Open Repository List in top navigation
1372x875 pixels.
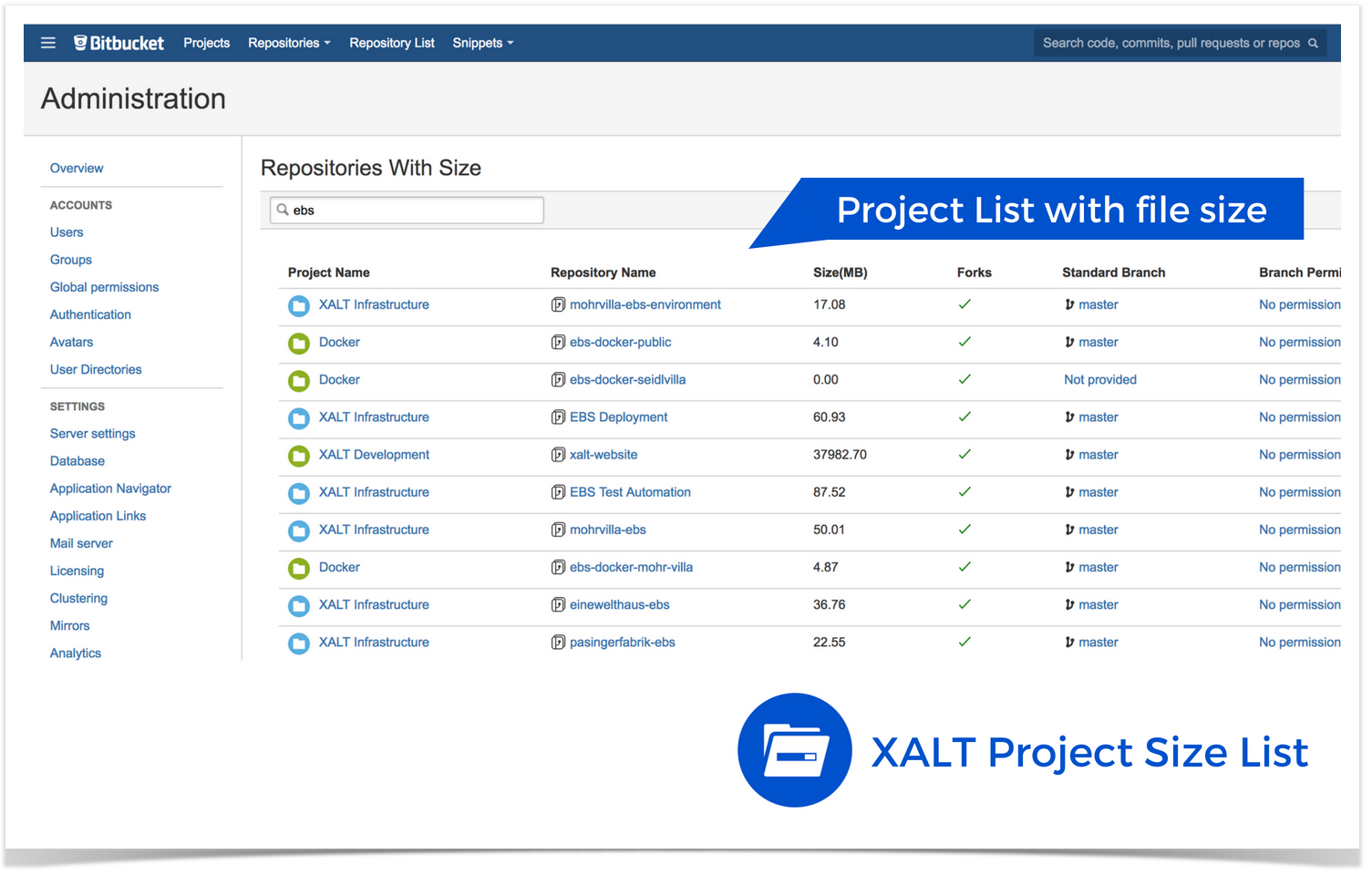click(392, 43)
